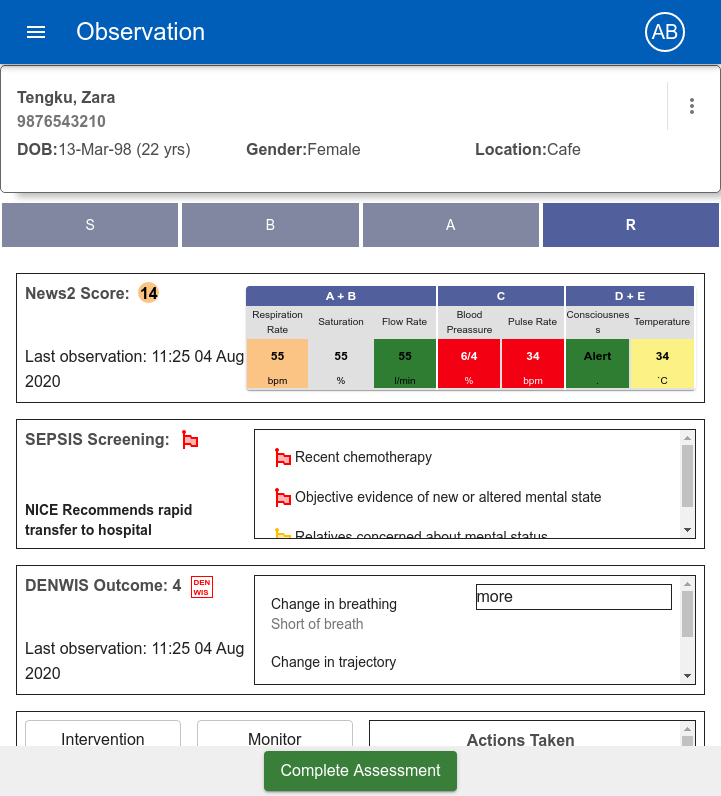Click the C column header
The image size is (721, 796).
(x=501, y=296)
